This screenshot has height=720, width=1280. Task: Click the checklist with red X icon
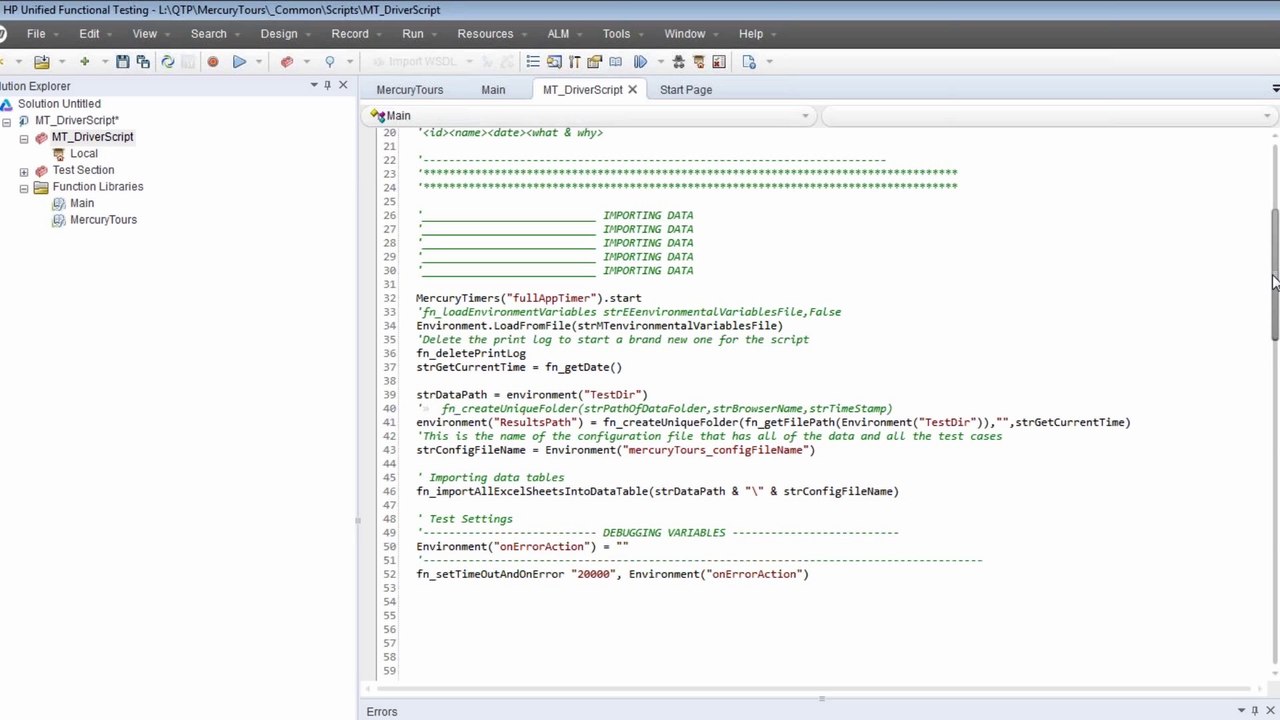tap(719, 62)
